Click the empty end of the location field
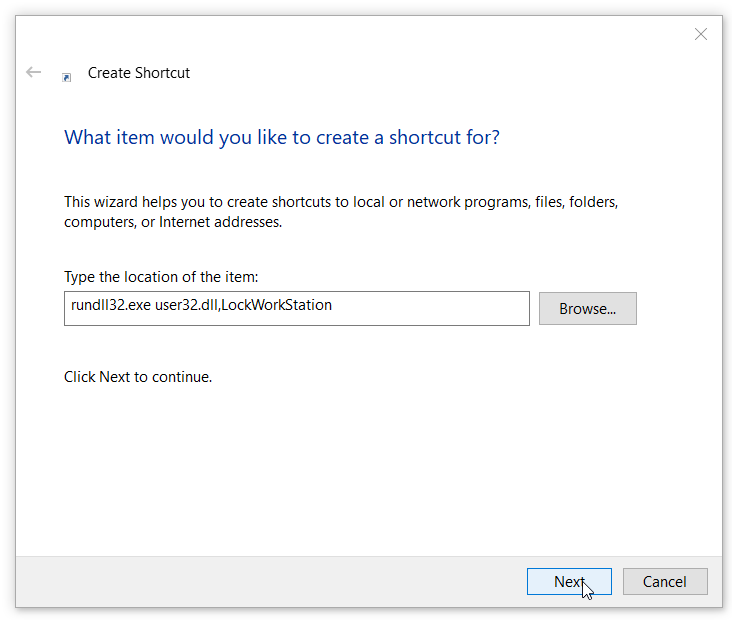The height and width of the screenshot is (620, 732). click(429, 309)
